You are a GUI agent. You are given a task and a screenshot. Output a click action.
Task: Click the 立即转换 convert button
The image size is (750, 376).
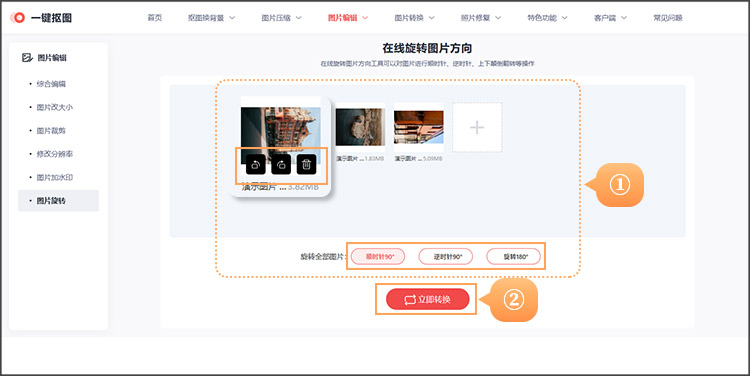coord(427,299)
